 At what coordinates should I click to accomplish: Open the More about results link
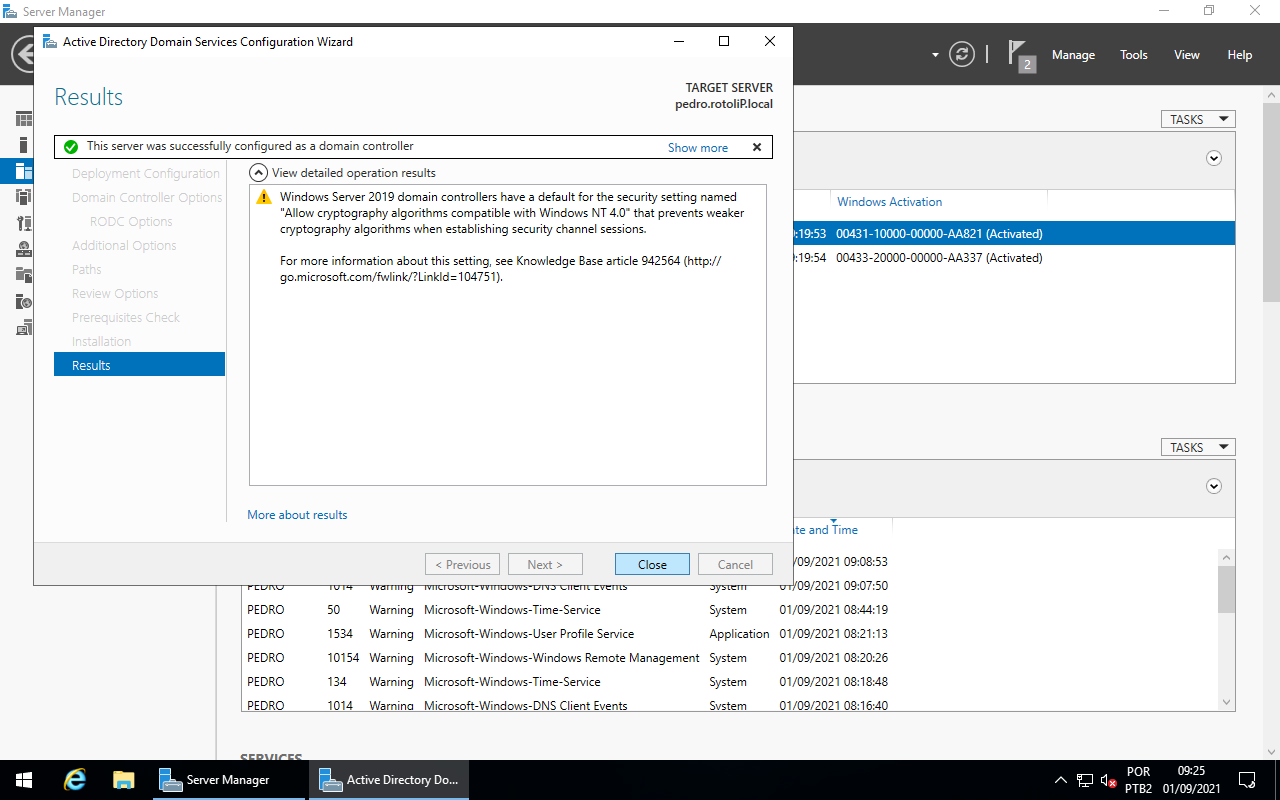point(297,515)
